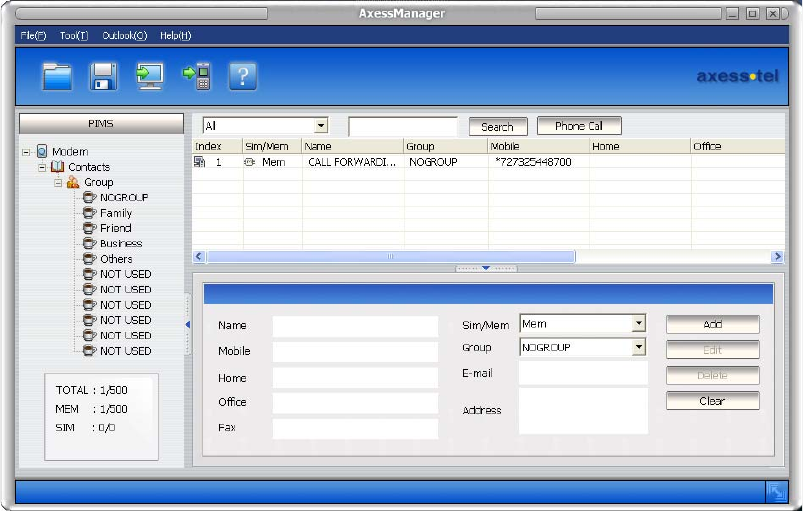Collapse the Contacts tree node
803x511 pixels.
click(42, 167)
